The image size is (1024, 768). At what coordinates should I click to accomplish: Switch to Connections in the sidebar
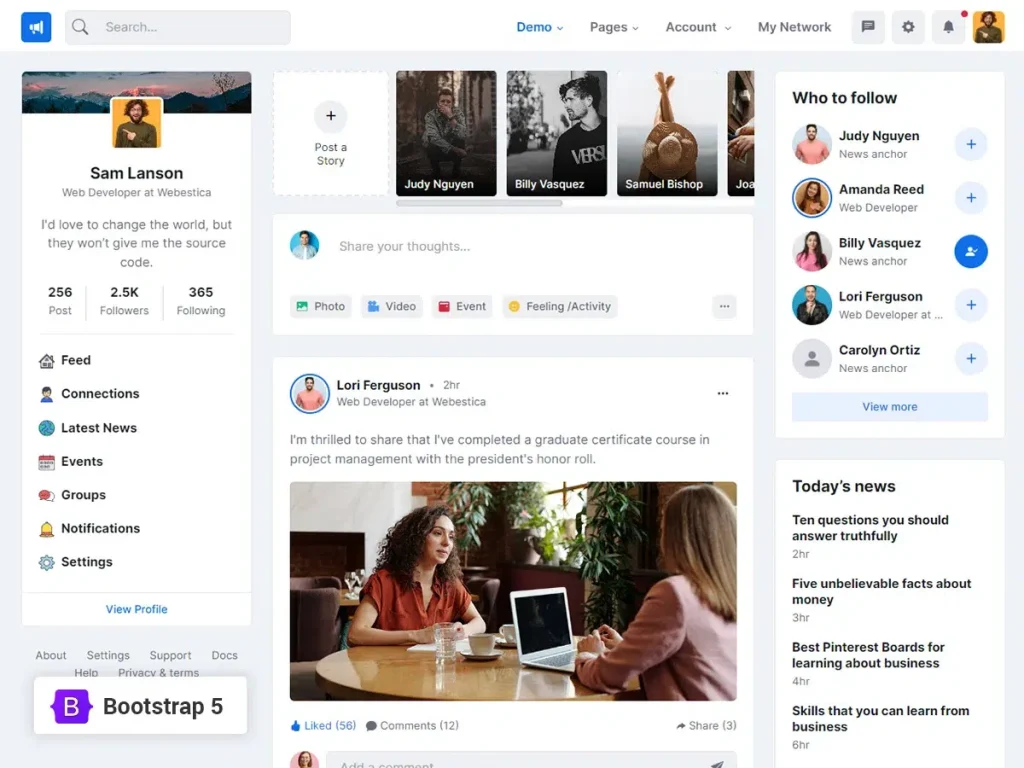(99, 394)
